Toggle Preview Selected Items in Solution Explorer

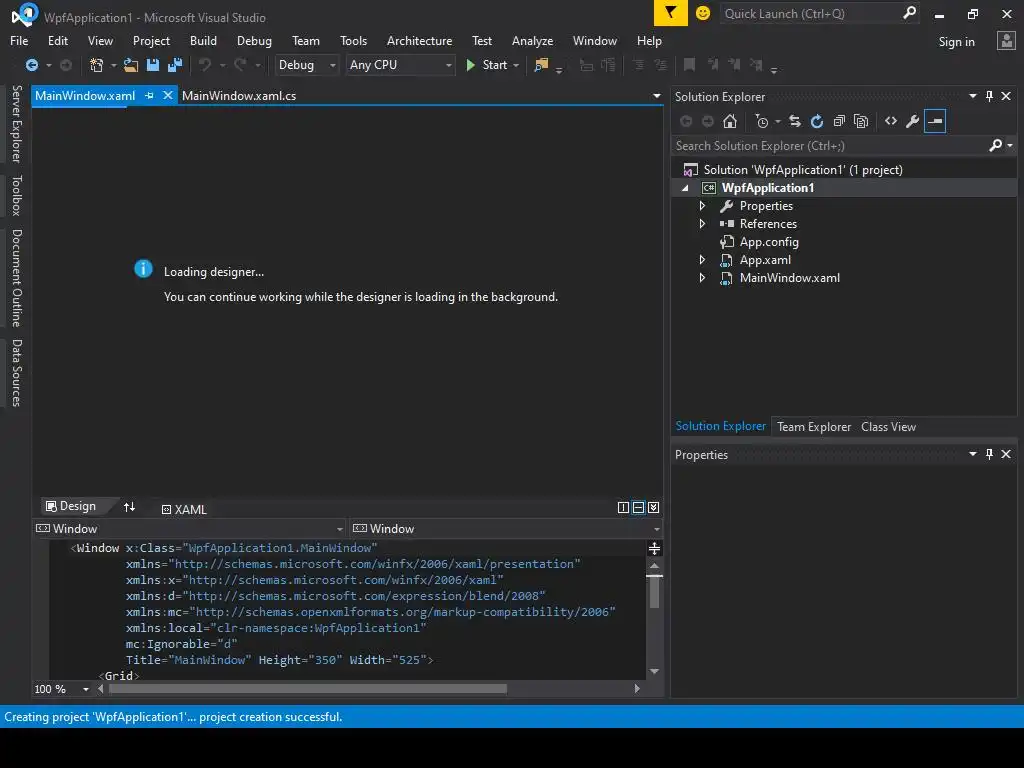[935, 121]
